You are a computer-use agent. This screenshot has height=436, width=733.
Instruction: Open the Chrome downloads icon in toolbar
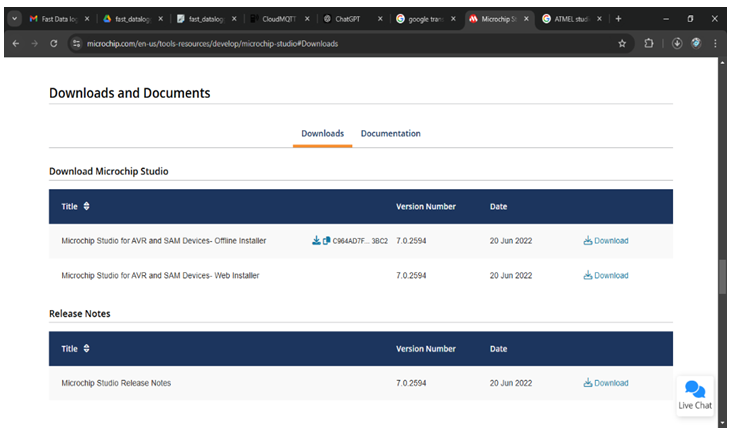pos(677,43)
